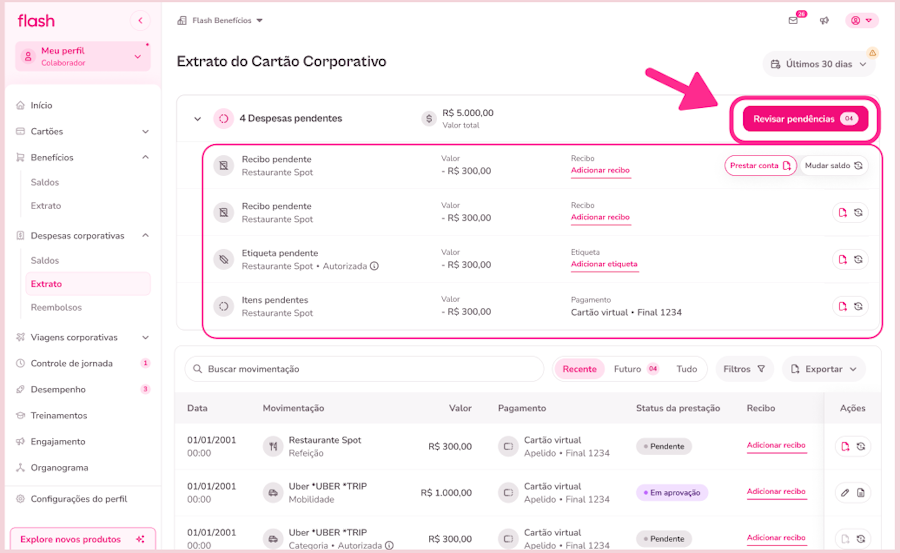The height and width of the screenshot is (553, 900).
Task: Click the Adicionar etiqueta link
Action: coord(604,264)
